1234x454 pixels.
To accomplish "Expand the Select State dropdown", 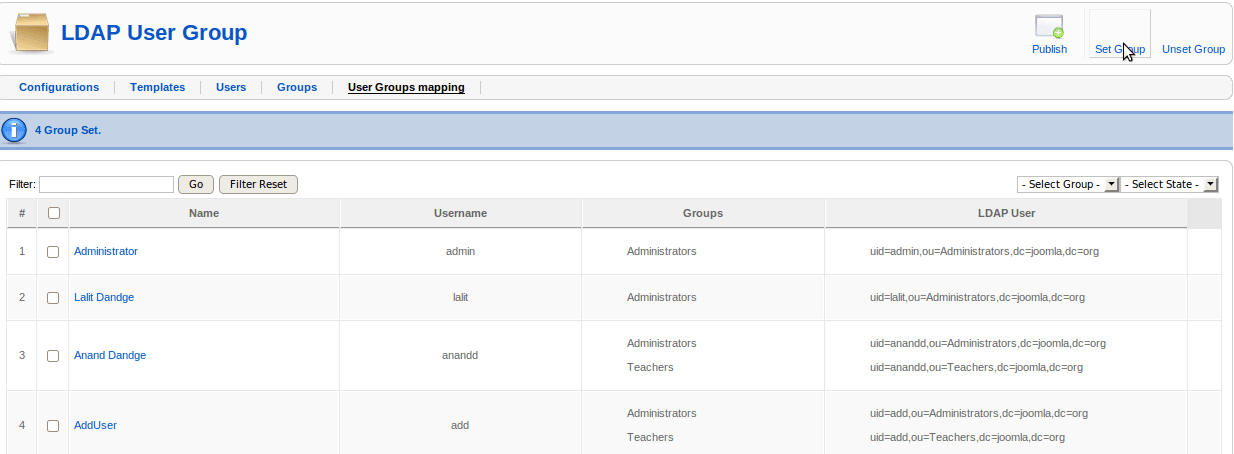I will (1169, 184).
